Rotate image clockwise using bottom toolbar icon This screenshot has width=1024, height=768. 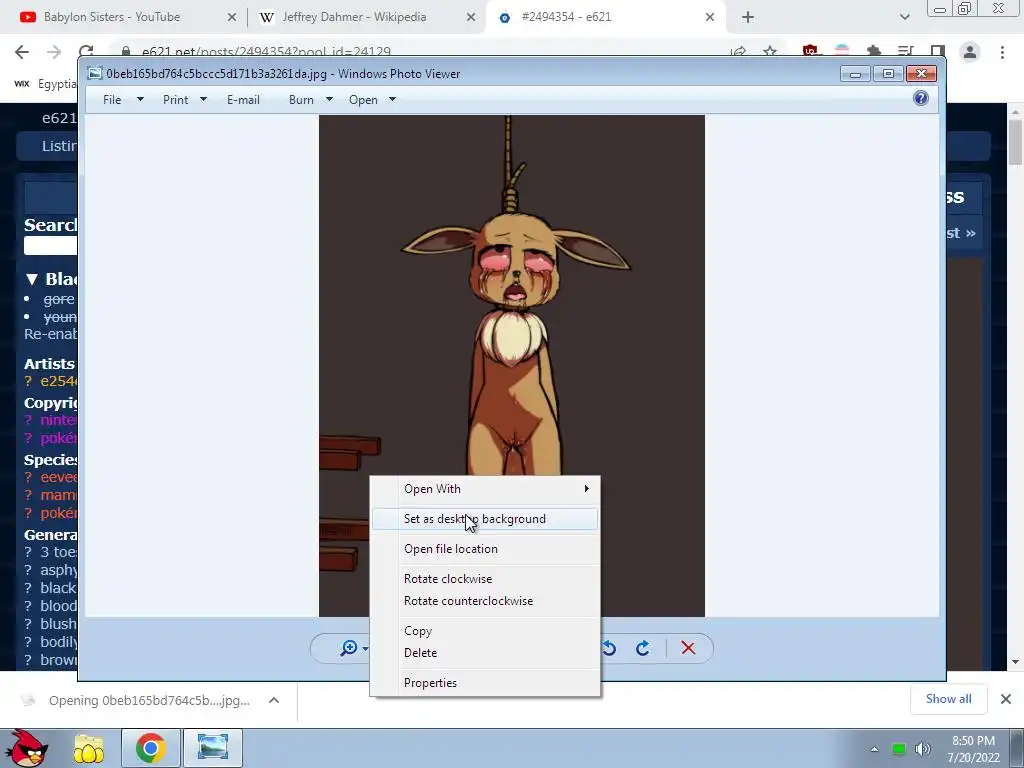point(643,648)
